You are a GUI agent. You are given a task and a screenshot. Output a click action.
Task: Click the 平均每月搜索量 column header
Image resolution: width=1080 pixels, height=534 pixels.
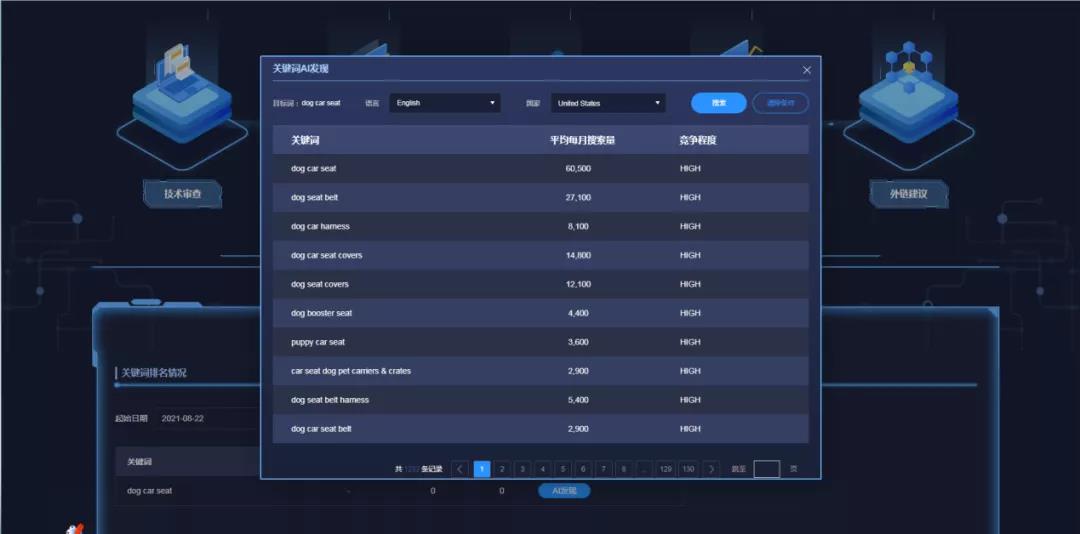click(582, 140)
